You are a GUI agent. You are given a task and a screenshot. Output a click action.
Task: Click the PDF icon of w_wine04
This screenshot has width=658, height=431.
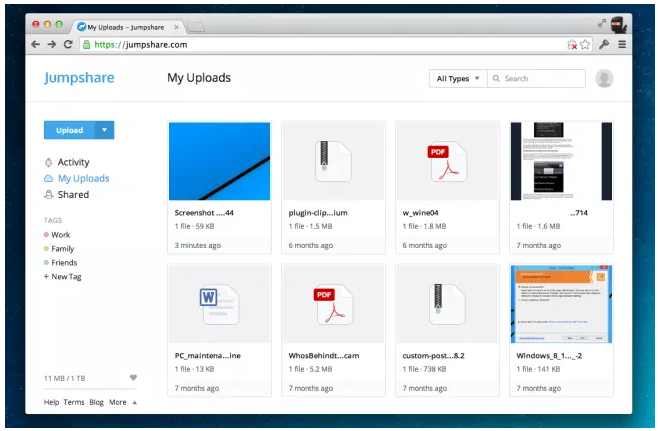[x=447, y=161]
